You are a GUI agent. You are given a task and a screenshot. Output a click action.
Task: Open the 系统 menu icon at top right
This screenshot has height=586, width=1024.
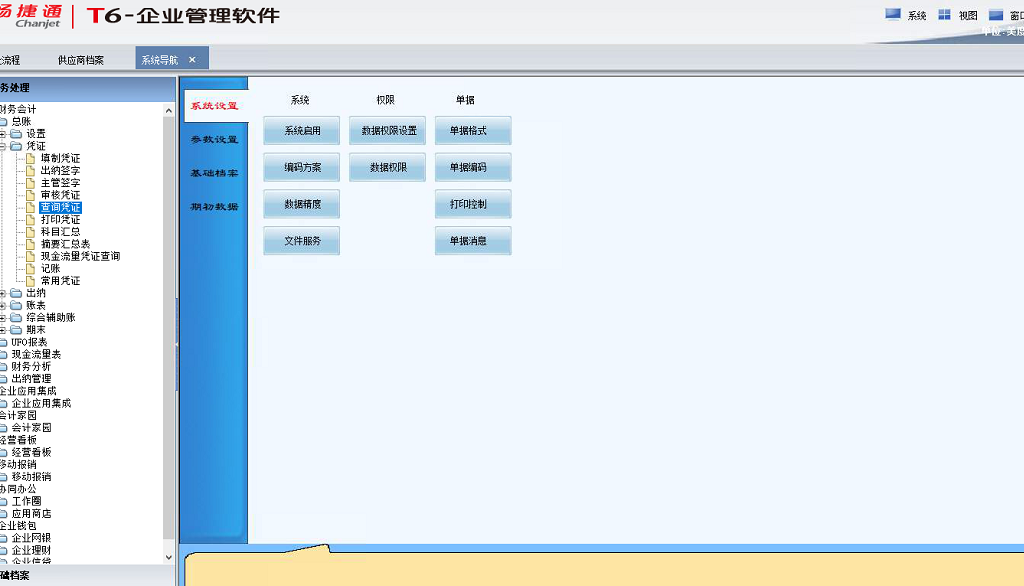[893, 14]
